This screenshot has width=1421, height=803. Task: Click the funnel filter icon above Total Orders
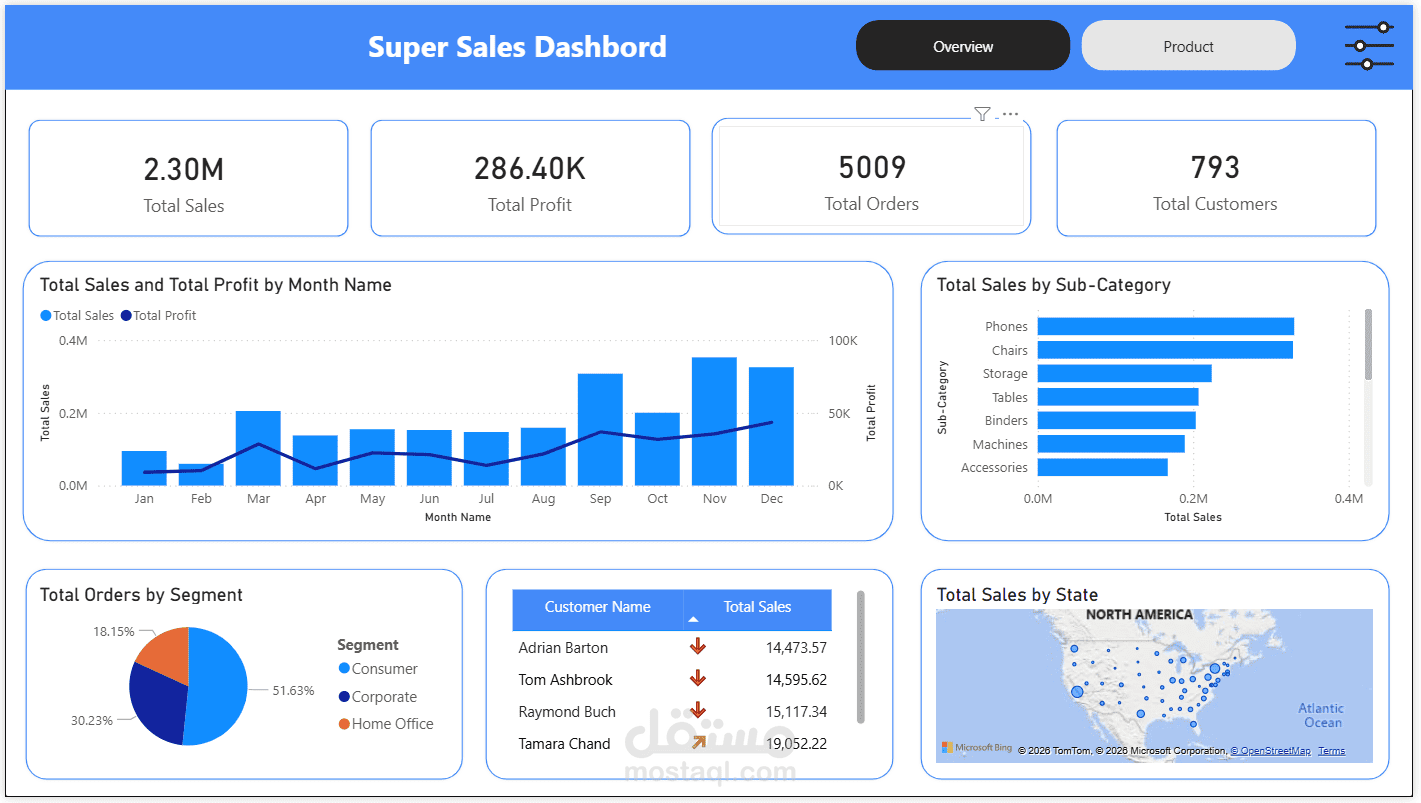click(982, 114)
